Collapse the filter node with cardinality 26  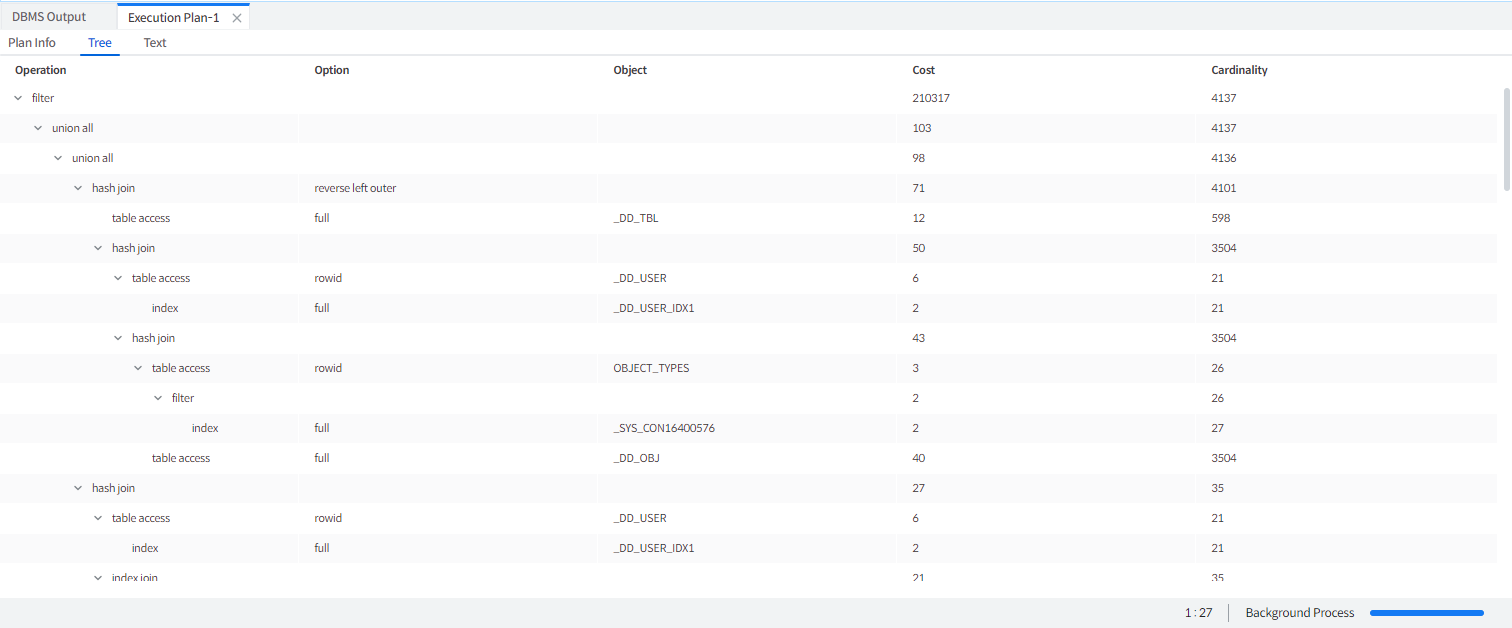[158, 398]
